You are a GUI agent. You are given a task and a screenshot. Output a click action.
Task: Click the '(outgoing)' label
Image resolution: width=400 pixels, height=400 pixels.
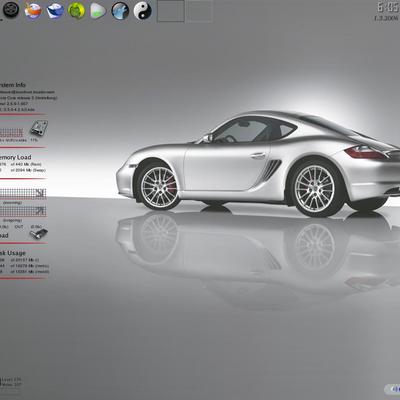click(x=12, y=220)
